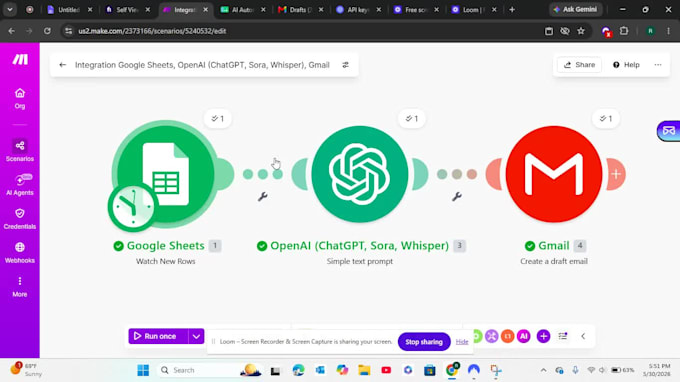This screenshot has height=382, width=680.
Task: Open the execution bubble above Gmail
Action: pyautogui.click(x=606, y=118)
